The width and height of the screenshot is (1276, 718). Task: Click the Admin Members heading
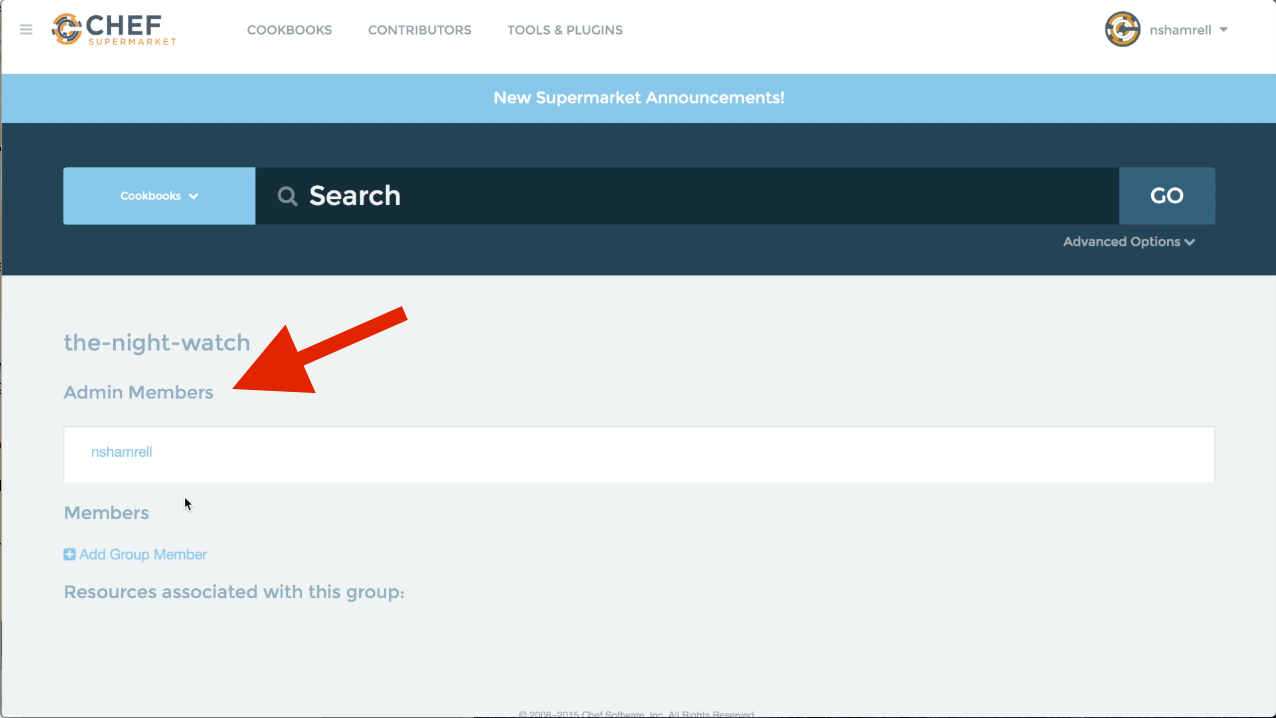[138, 393]
